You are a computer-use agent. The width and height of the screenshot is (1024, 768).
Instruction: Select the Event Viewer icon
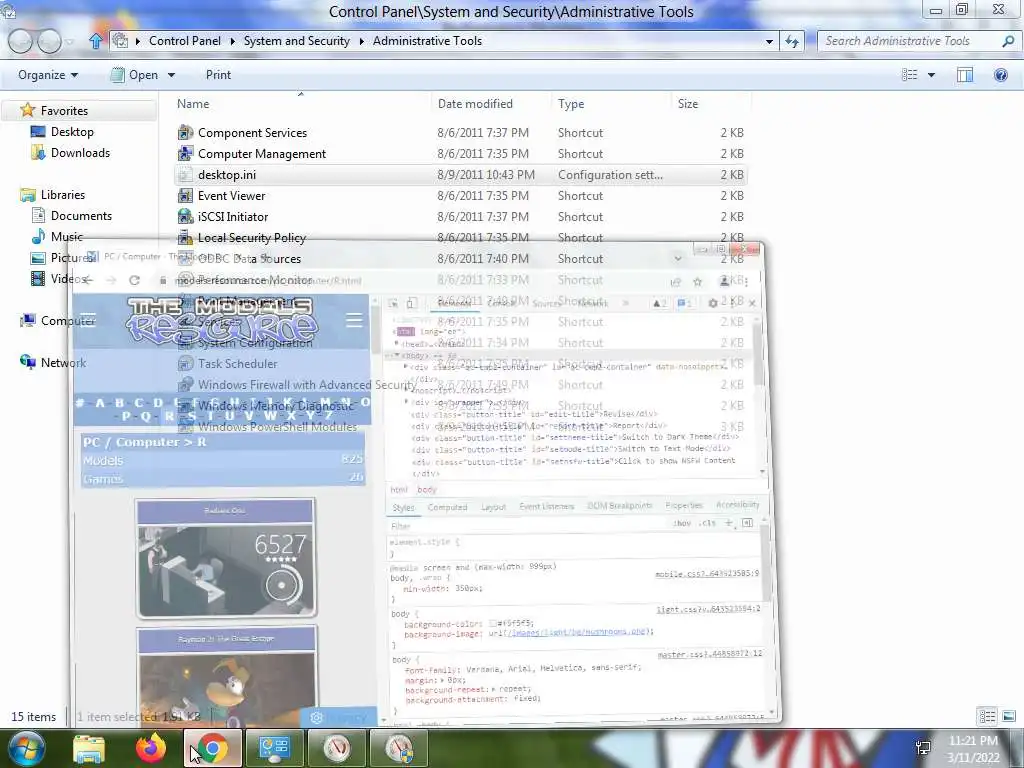pyautogui.click(x=185, y=196)
